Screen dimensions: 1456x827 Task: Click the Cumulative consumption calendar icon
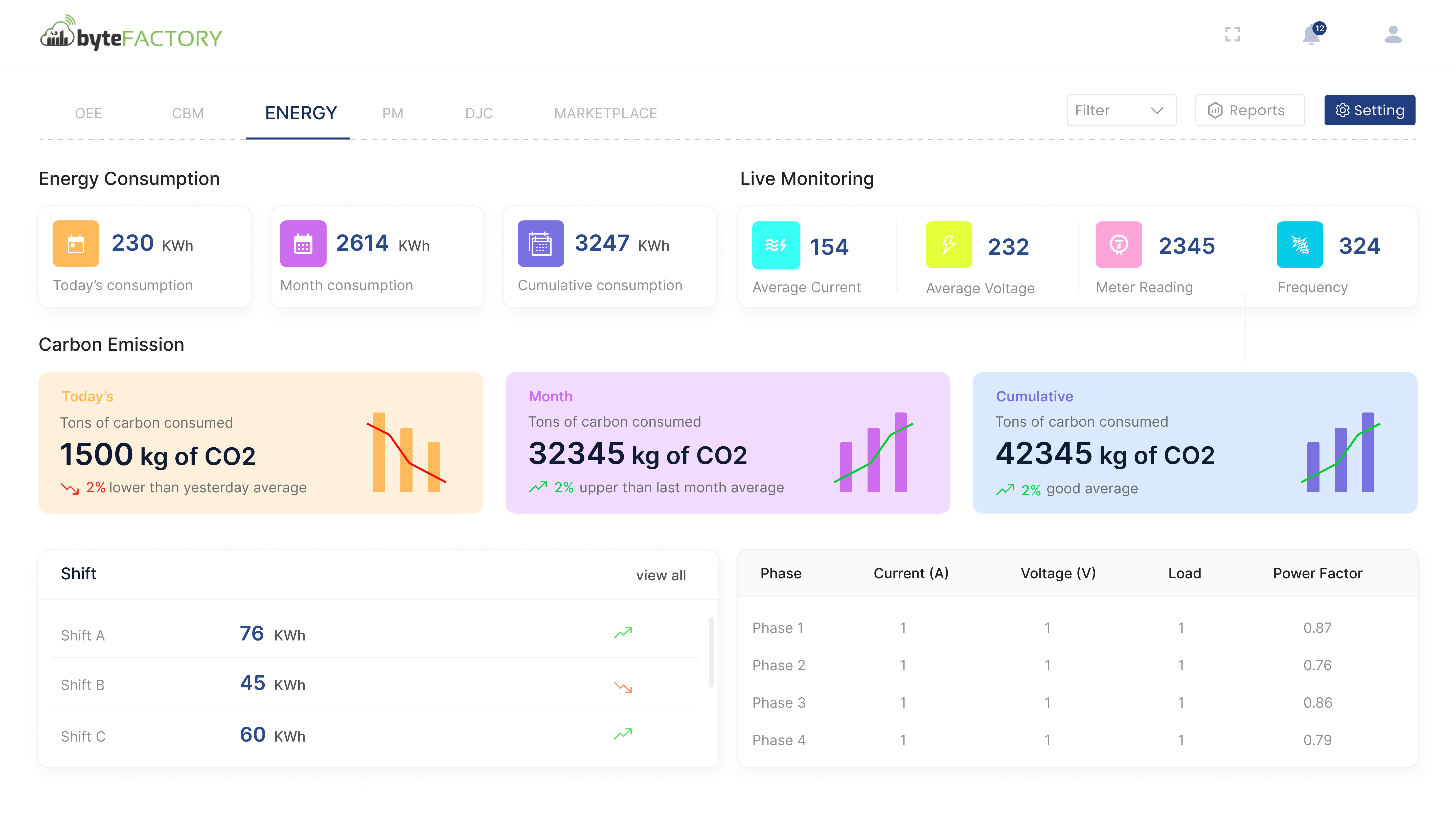(x=541, y=244)
